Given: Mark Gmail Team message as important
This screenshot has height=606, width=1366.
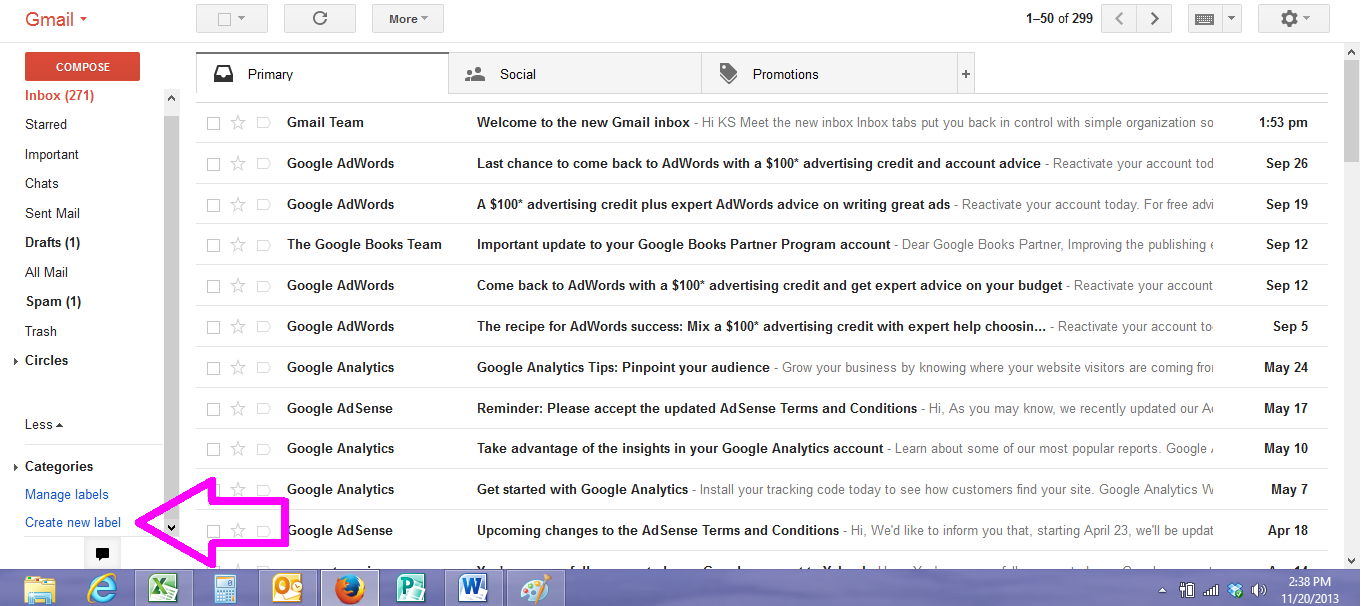Looking at the screenshot, I should [x=264, y=123].
